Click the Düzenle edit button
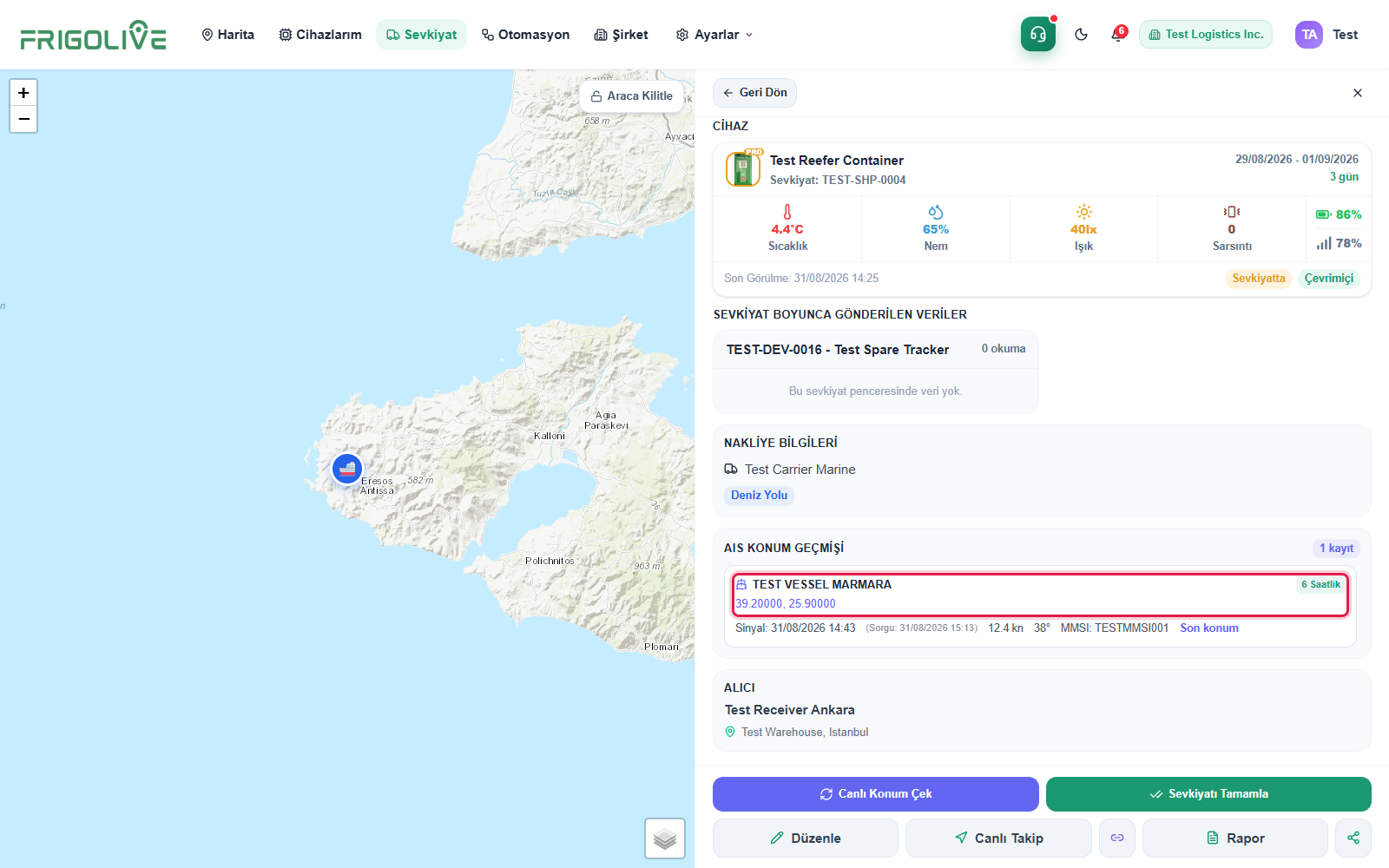Image resolution: width=1389 pixels, height=868 pixels. pyautogui.click(x=806, y=838)
